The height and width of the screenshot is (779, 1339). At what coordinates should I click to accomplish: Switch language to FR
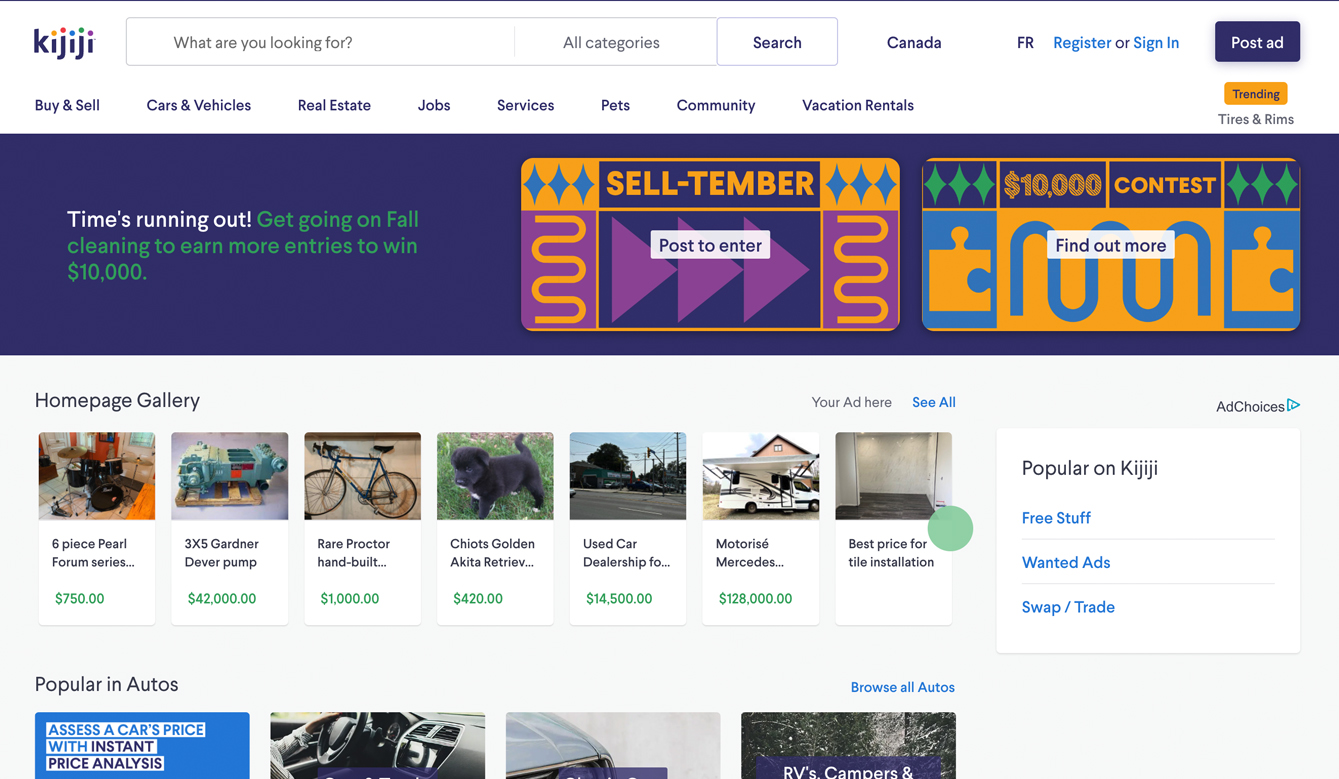click(x=1025, y=42)
